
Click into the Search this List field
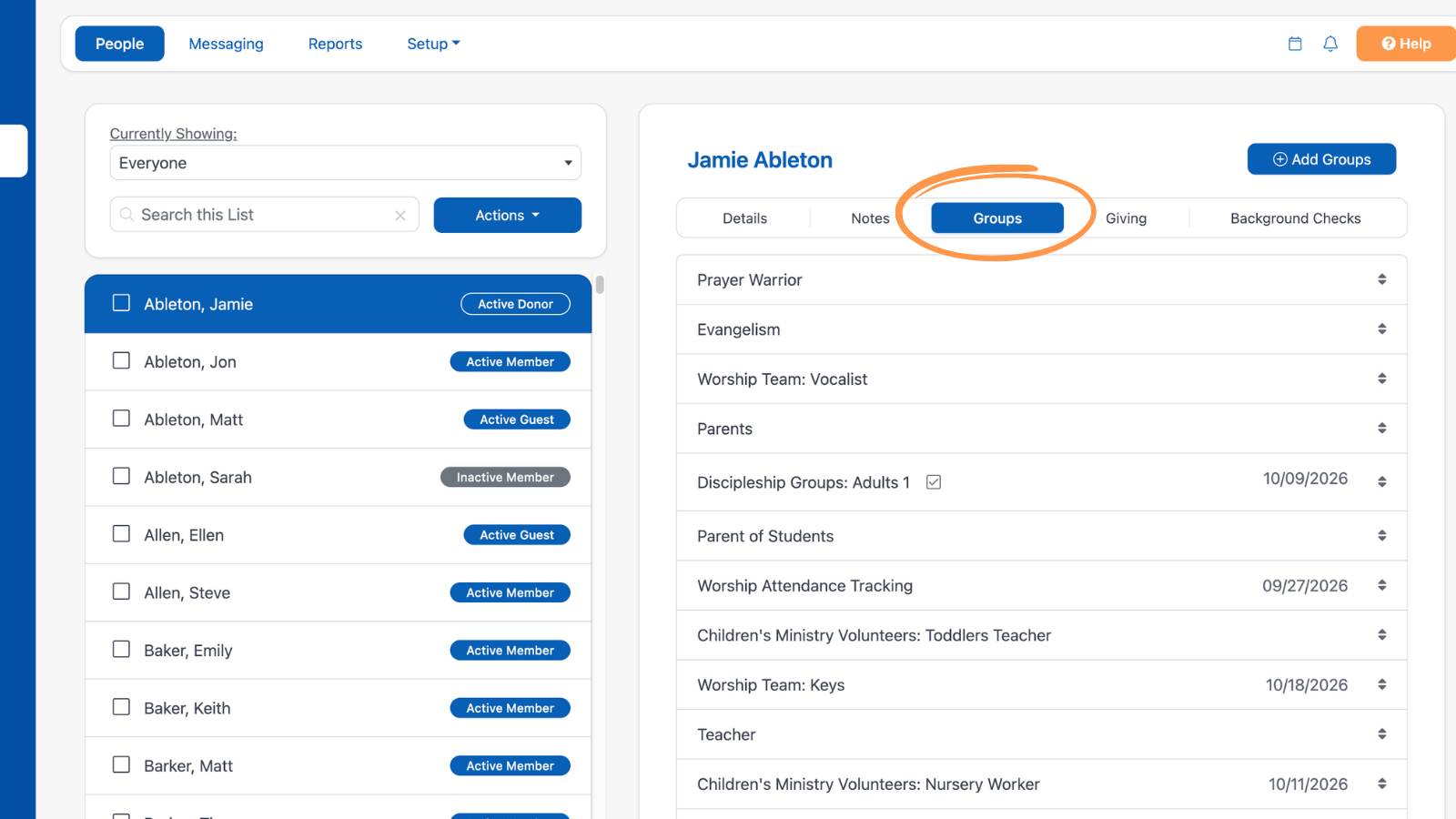click(264, 215)
